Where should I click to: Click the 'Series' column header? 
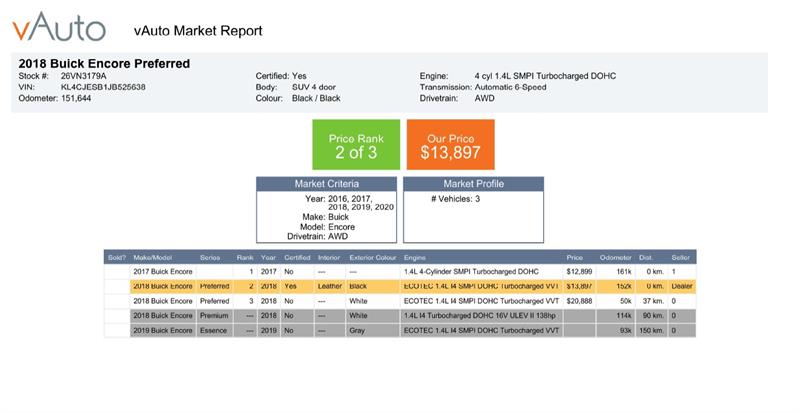210,258
